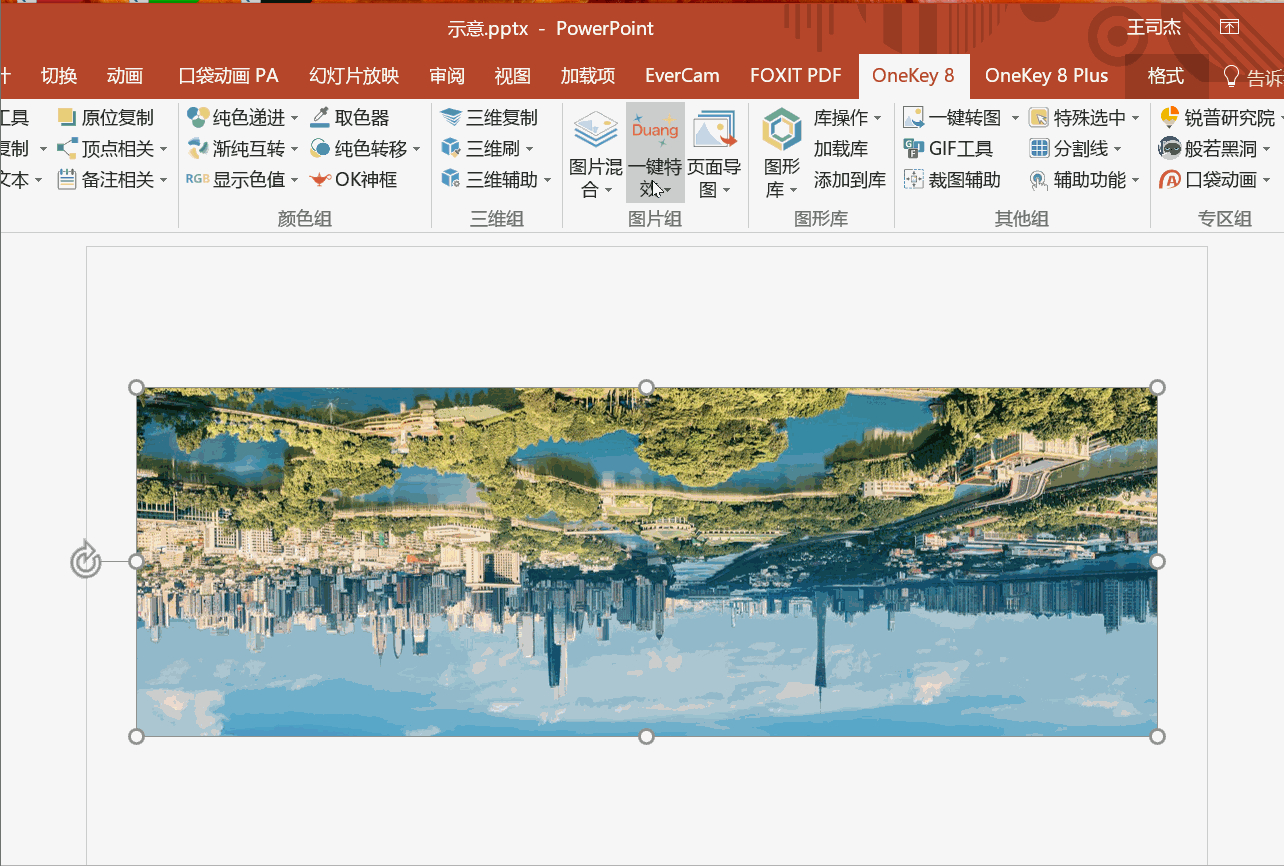
Task: Open the 特殊选中 dropdown
Action: 1084,118
